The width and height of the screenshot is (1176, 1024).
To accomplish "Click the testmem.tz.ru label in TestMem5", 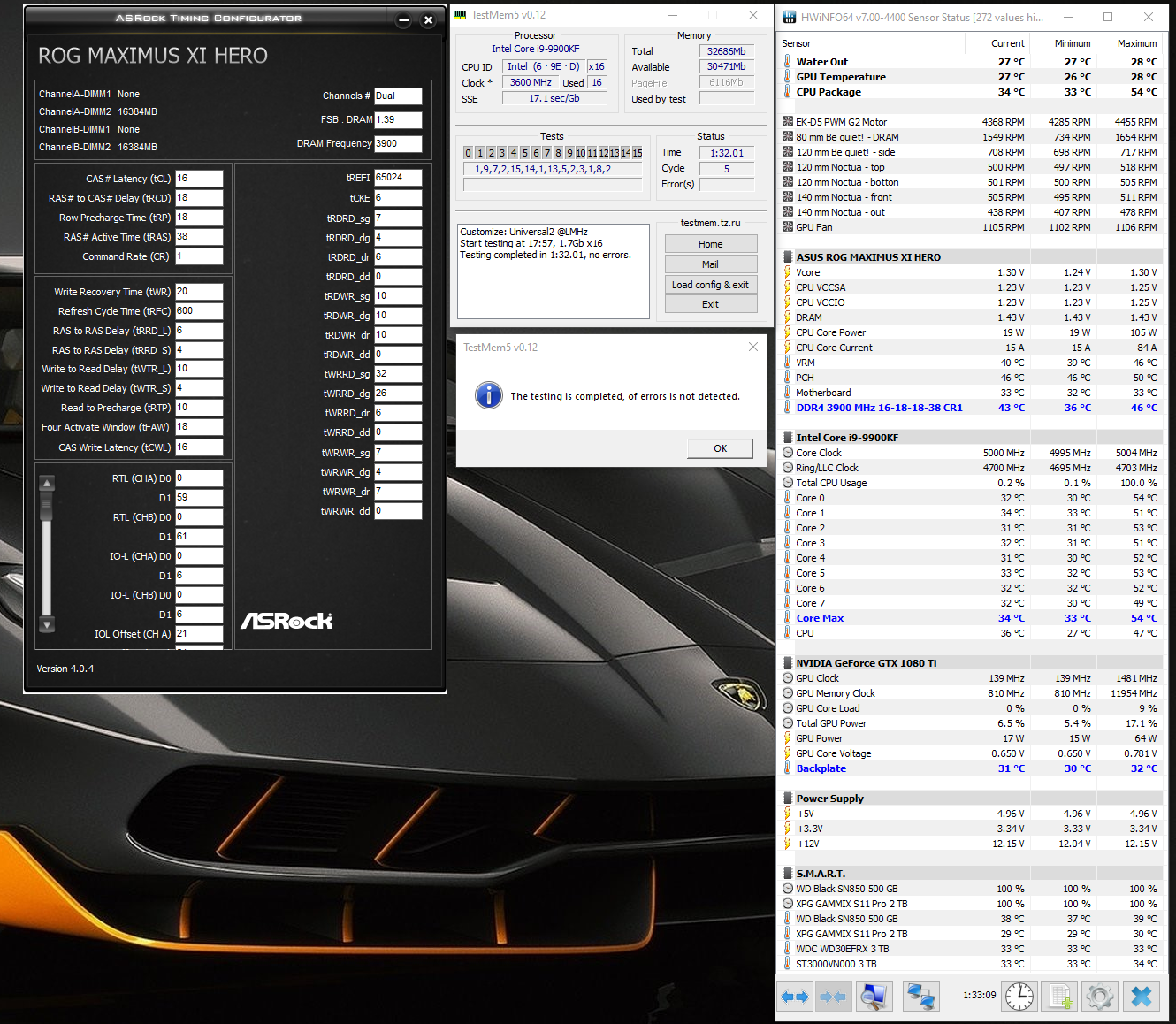I will 710,223.
